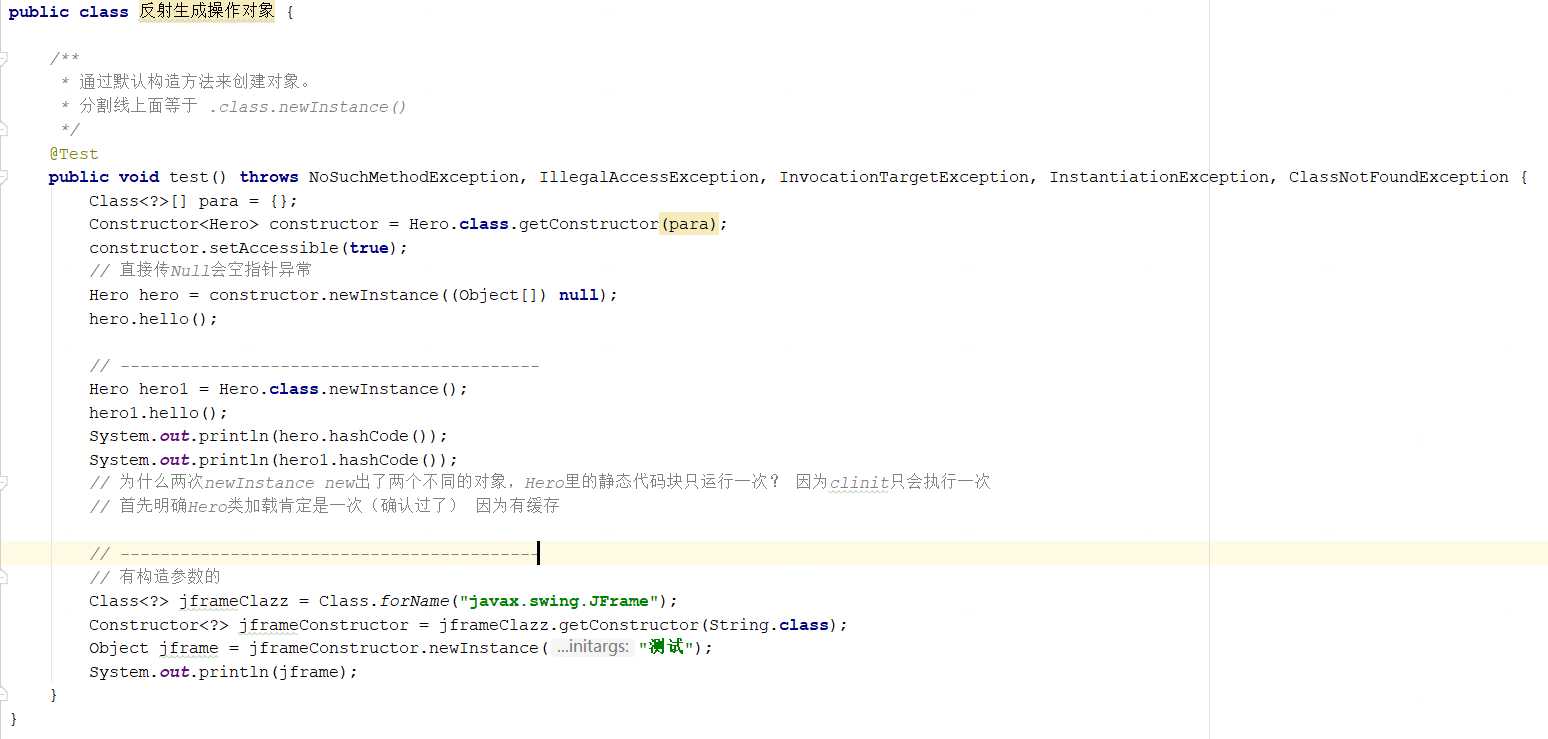Image resolution: width=1548 pixels, height=739 pixels.
Task: Click NoSuchMethodException in throws clause
Action: 414,177
